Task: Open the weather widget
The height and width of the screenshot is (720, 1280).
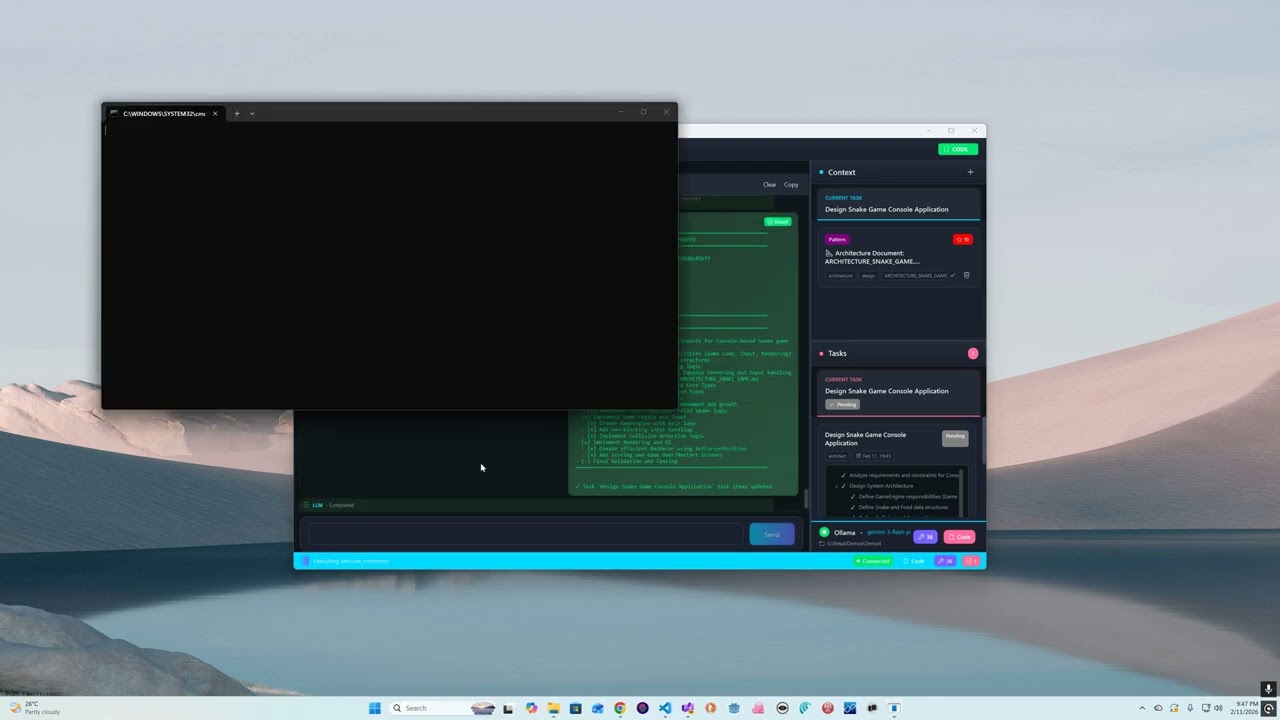Action: (34, 708)
